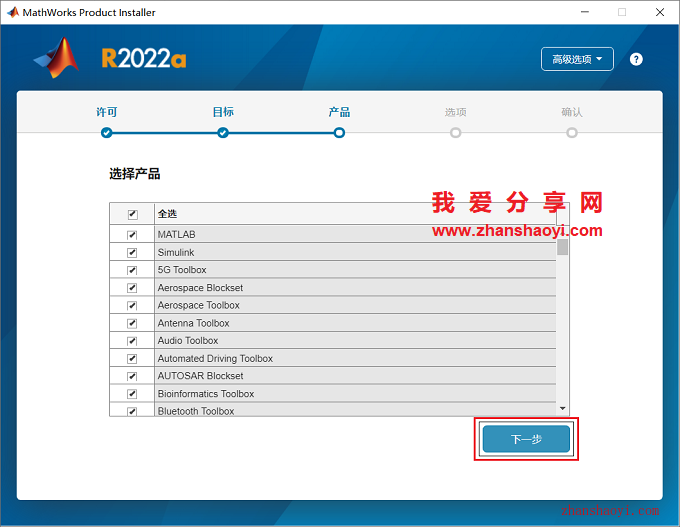Click the 下一步 button
This screenshot has width=680, height=527.
tap(526, 439)
